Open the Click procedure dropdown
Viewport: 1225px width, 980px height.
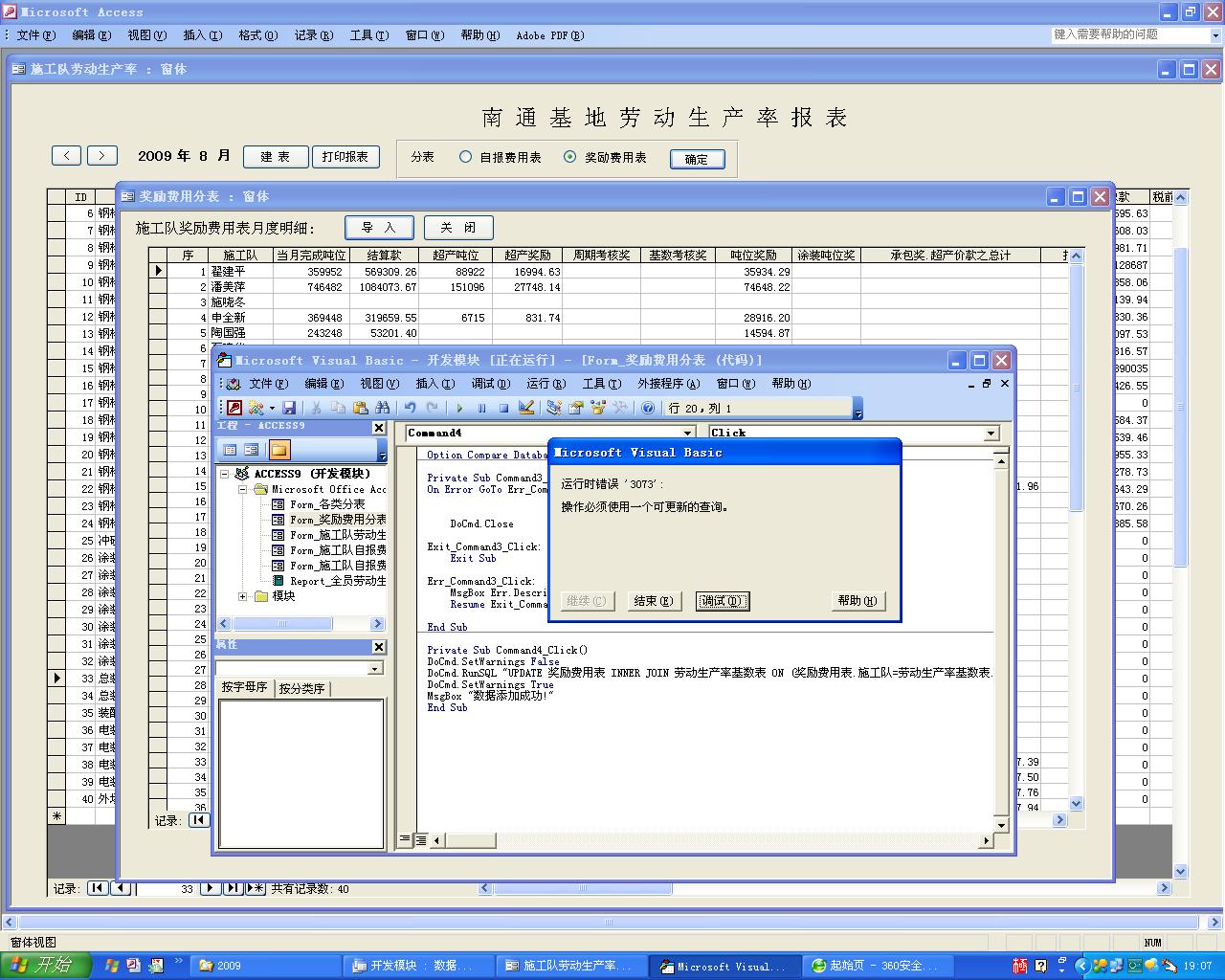(991, 434)
